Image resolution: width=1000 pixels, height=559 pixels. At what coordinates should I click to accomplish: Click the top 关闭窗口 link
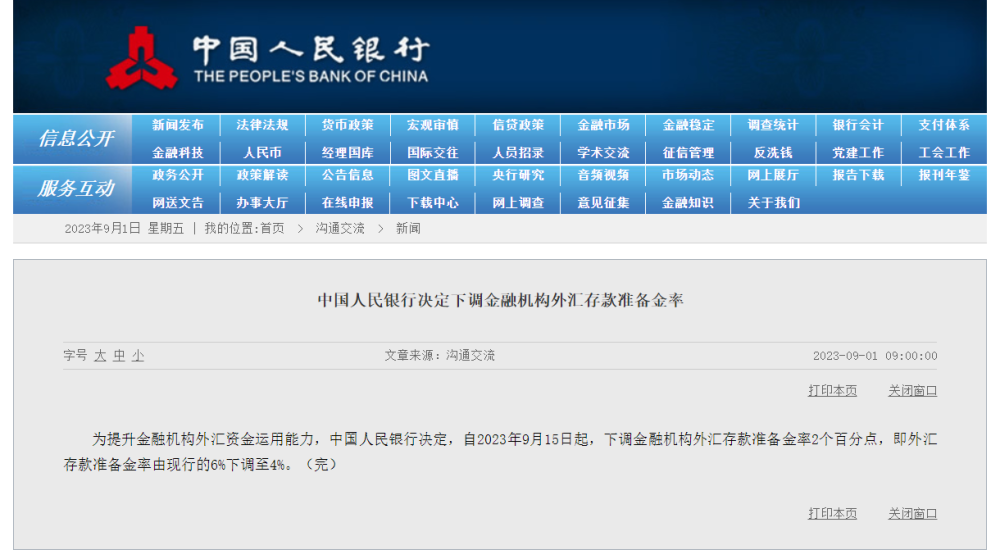coord(912,391)
